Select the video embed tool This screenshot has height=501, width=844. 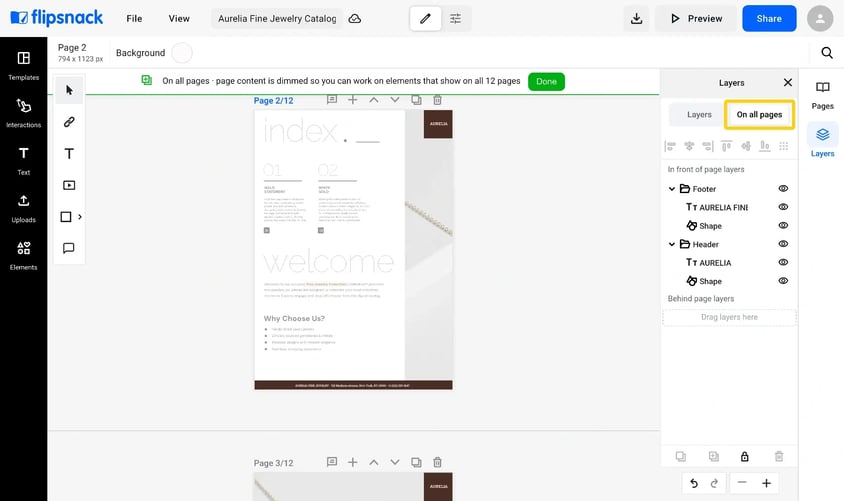[x=69, y=185]
